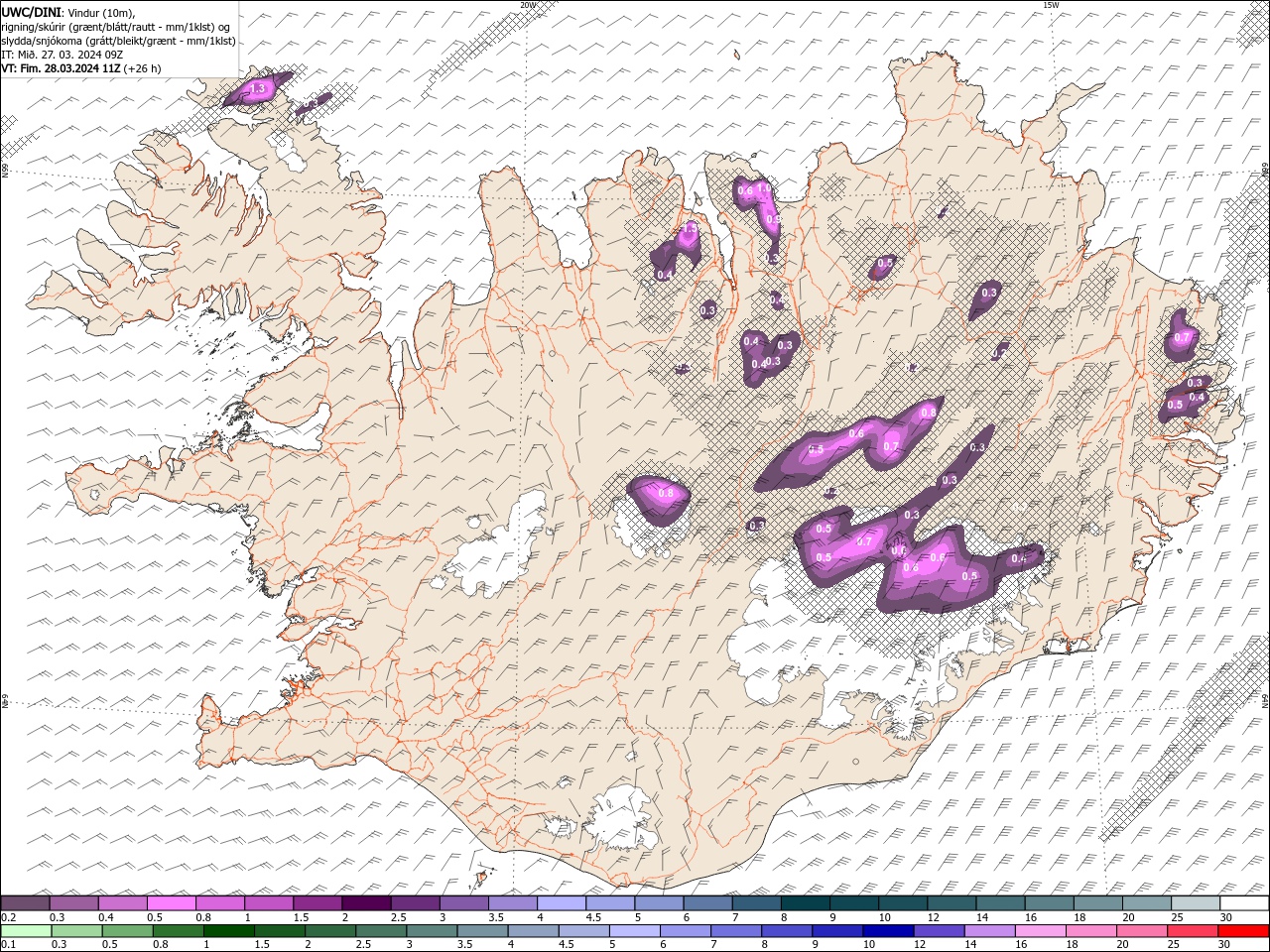Image resolution: width=1270 pixels, height=952 pixels.
Task: Select the upper legend swatch between 8 and 9
Action: 804,903
